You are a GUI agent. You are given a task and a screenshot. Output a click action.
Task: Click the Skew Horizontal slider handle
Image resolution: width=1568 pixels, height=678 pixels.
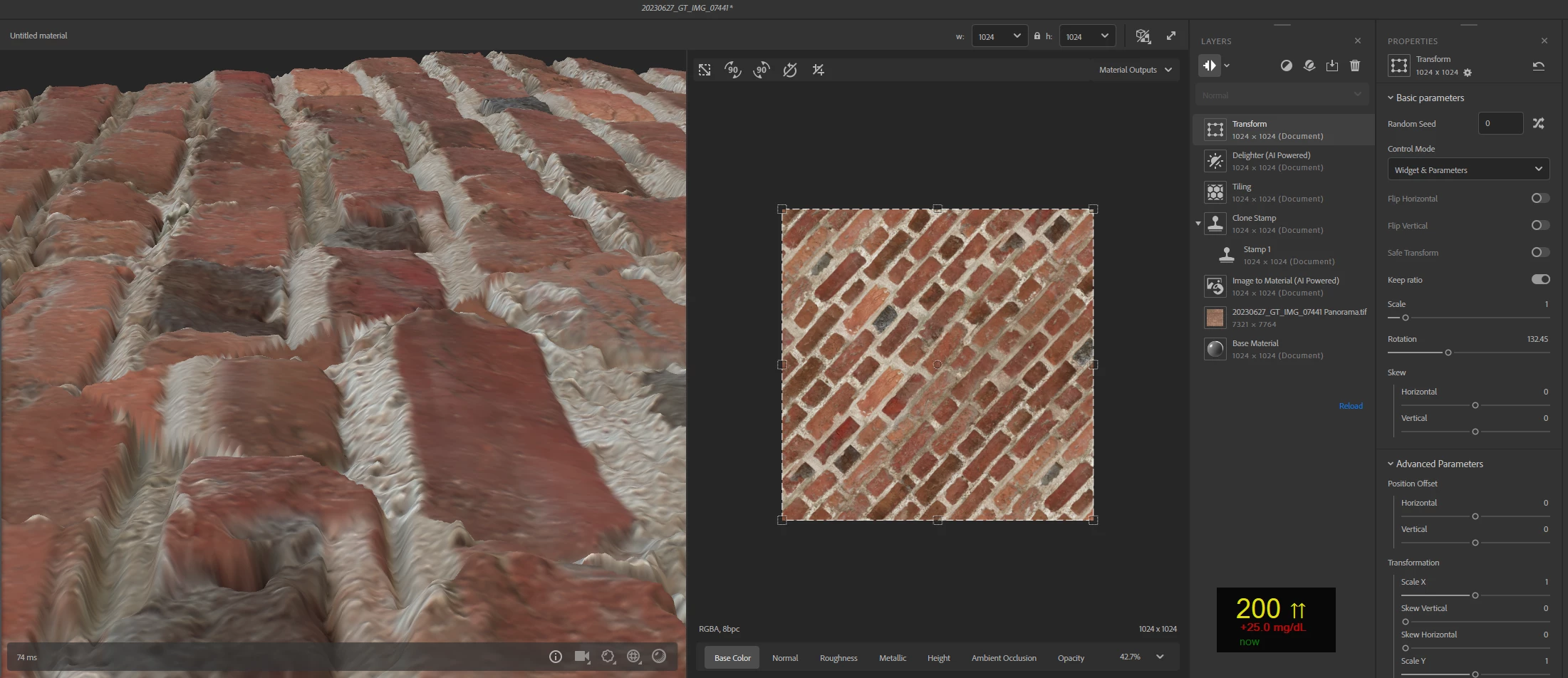point(1475,405)
